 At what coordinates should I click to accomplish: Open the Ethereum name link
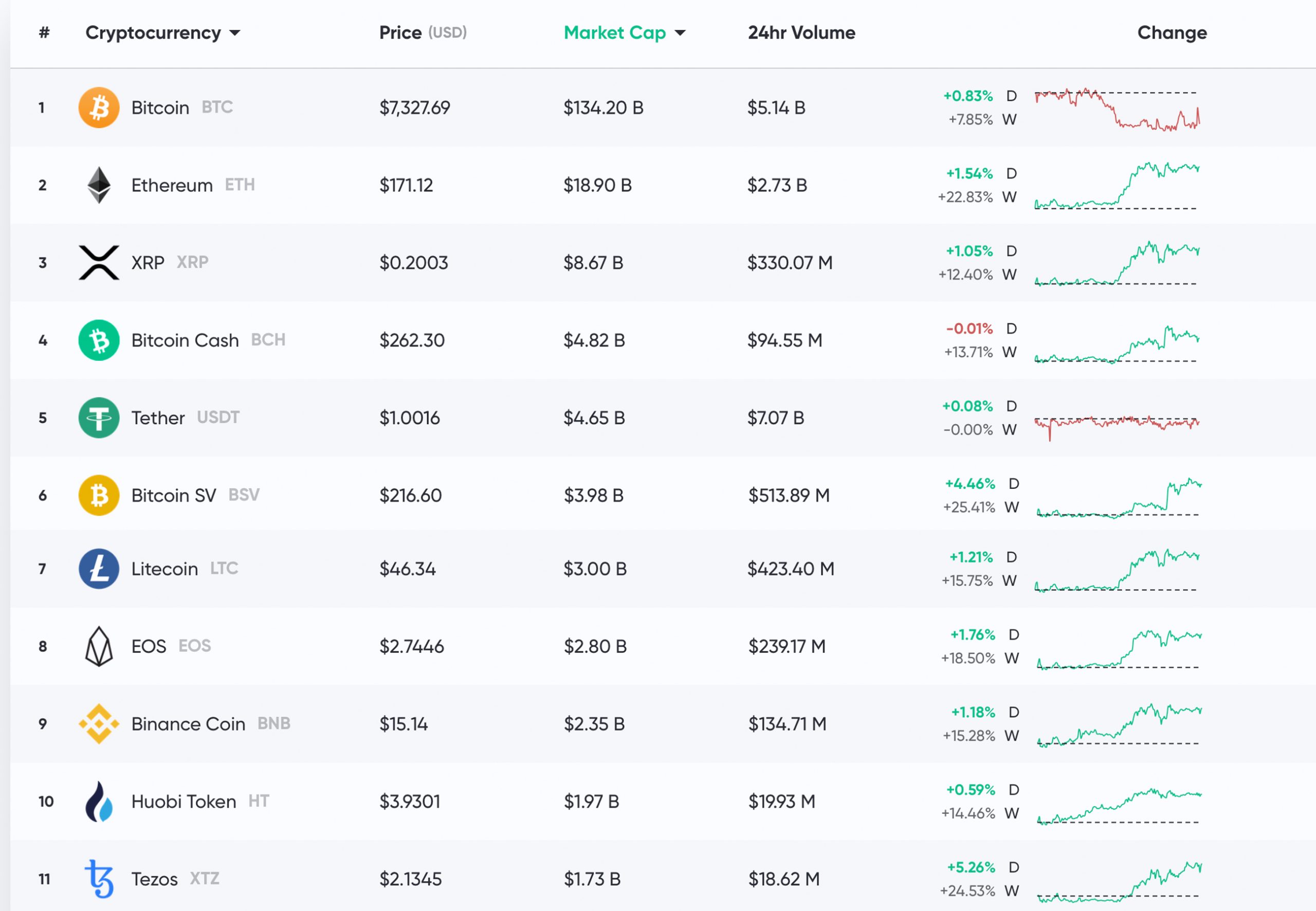(x=172, y=185)
